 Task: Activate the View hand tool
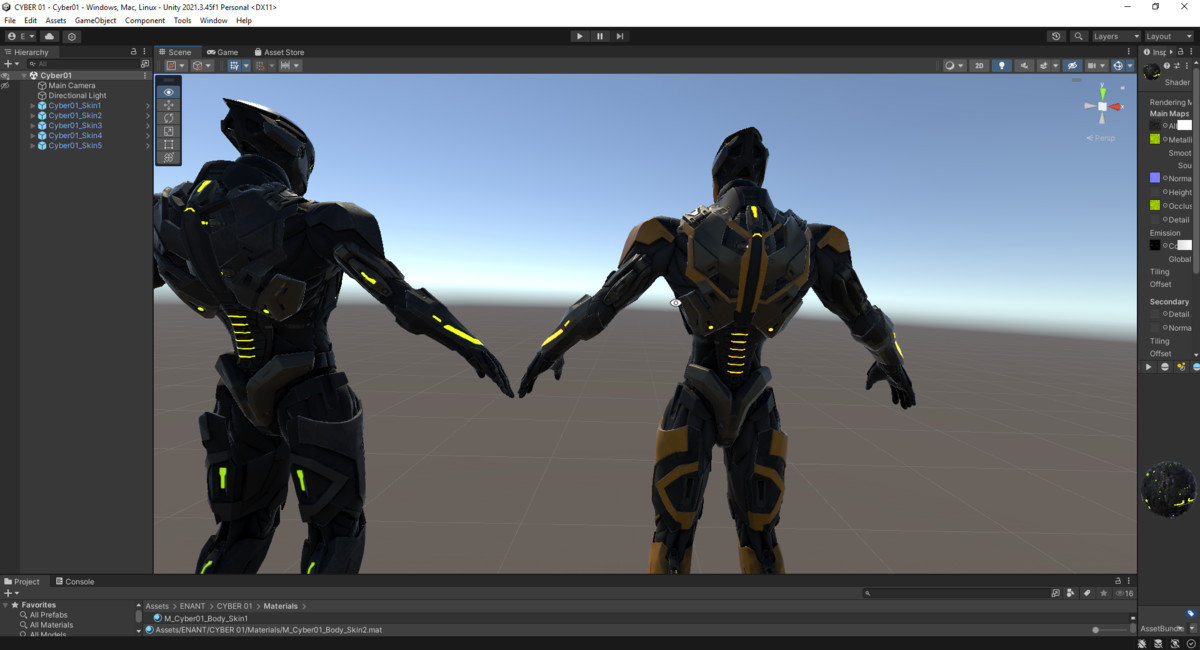(x=168, y=91)
